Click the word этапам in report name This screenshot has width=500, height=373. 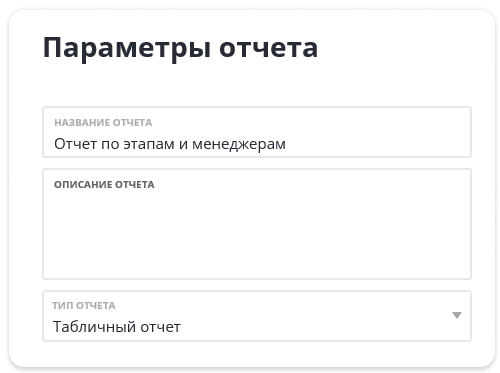point(149,144)
